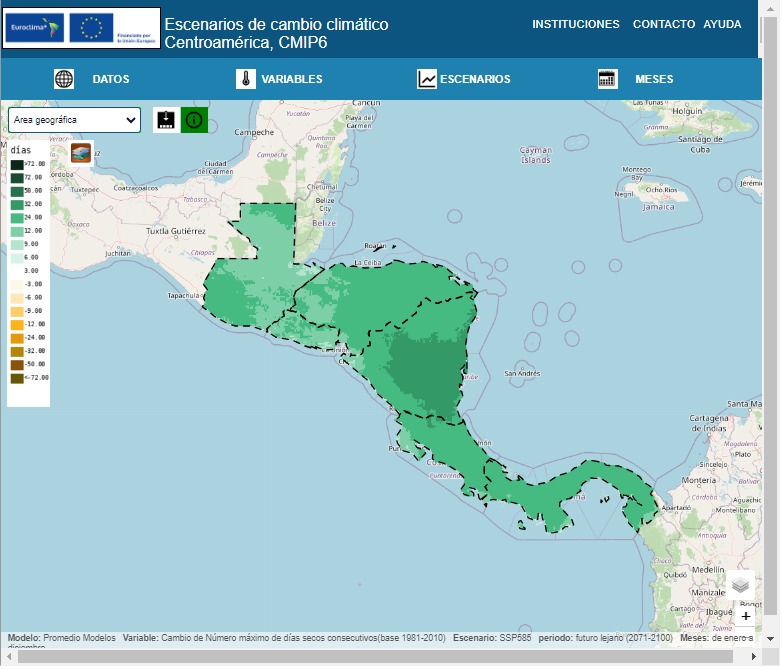
Task: Open the AYUDA help link
Action: (x=722, y=24)
